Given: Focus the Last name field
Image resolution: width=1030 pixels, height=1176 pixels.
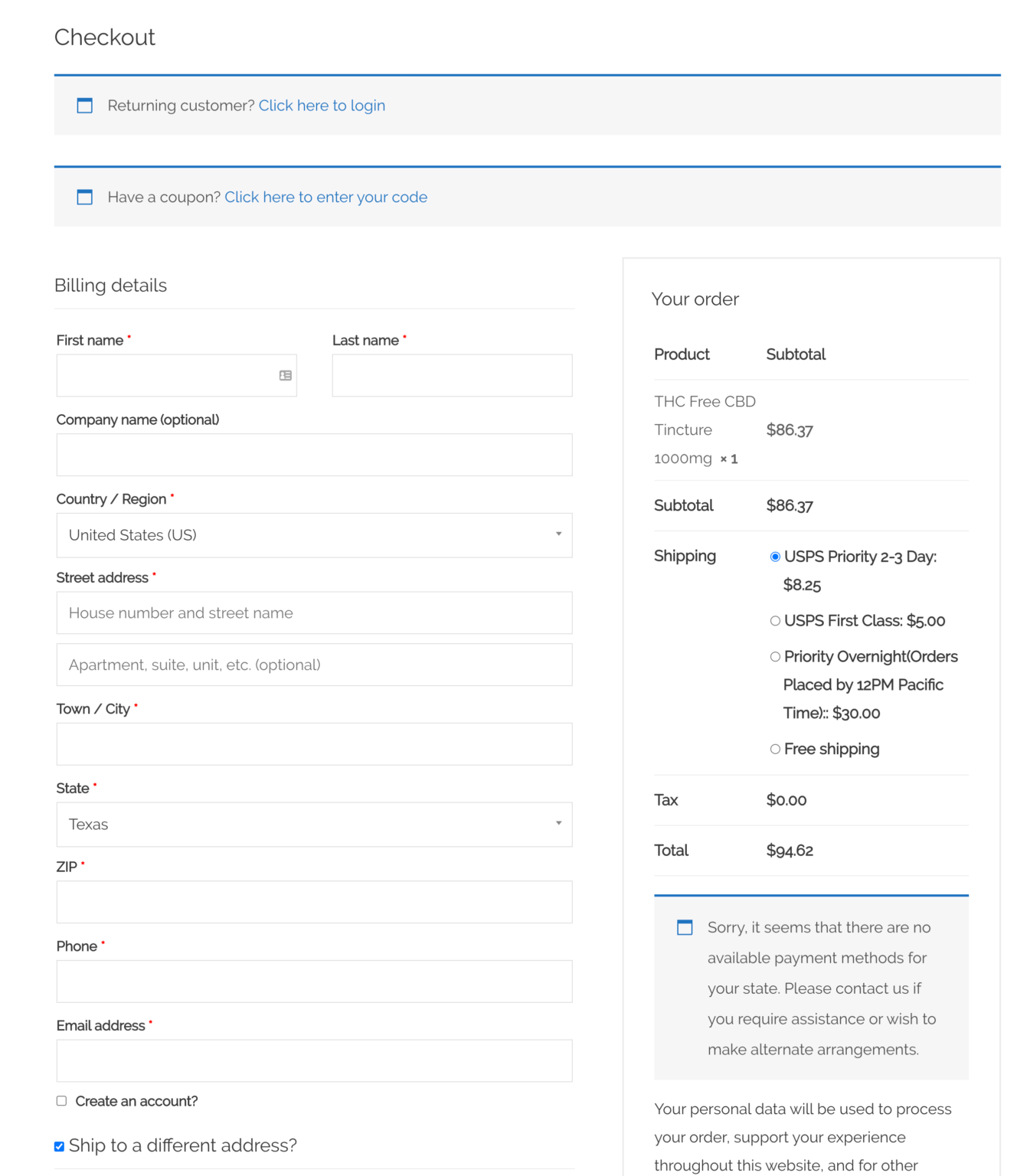Looking at the screenshot, I should pos(452,375).
